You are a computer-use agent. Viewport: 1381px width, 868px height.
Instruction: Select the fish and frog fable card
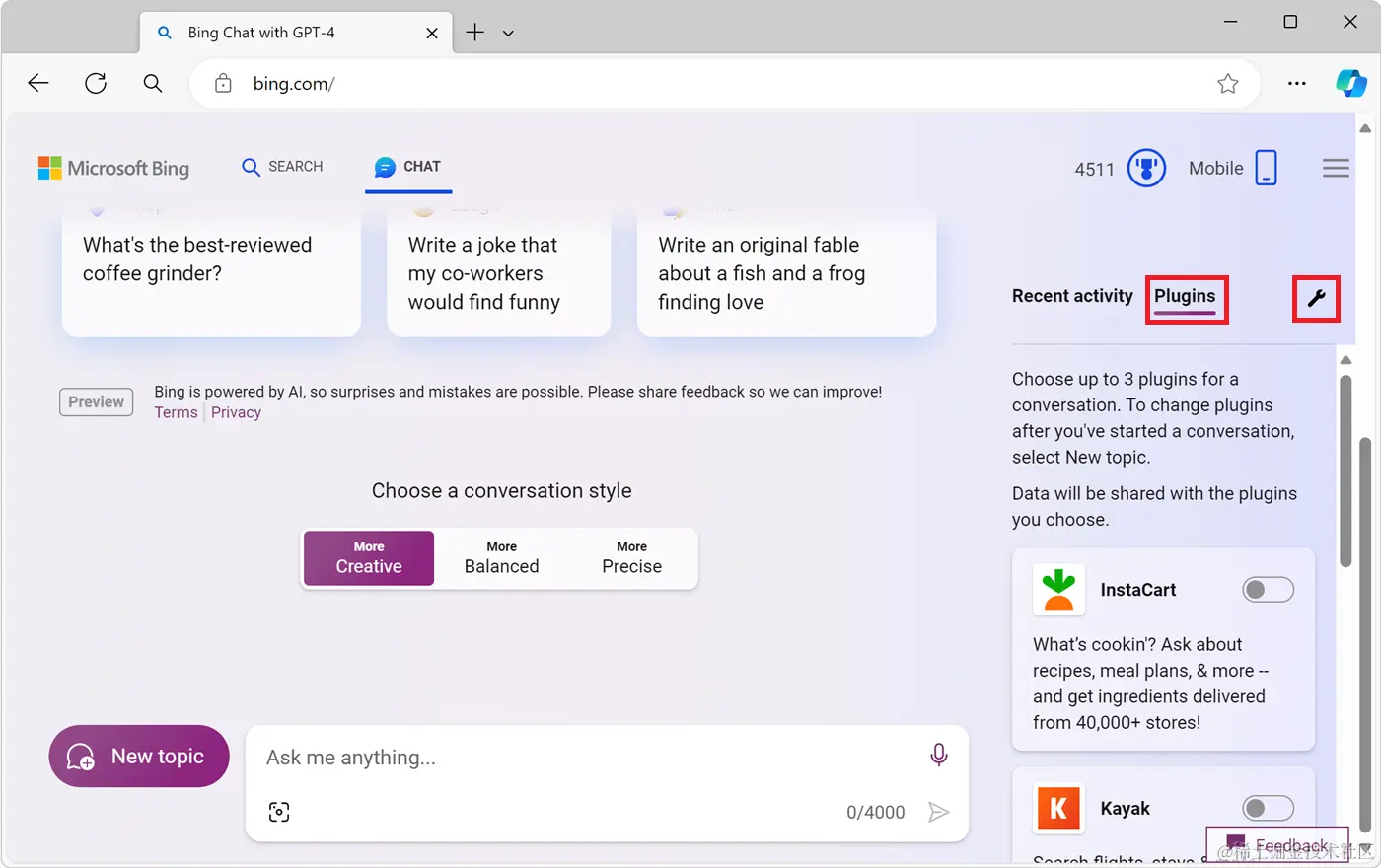point(786,272)
